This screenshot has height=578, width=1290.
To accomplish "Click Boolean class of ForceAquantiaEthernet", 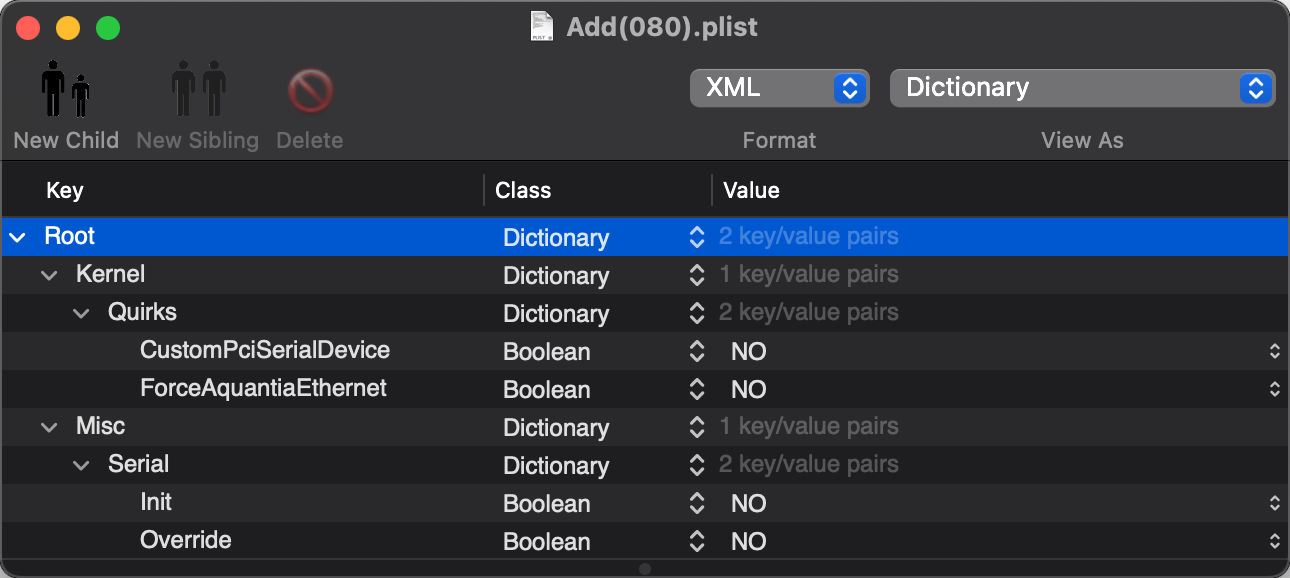I will 546,390.
